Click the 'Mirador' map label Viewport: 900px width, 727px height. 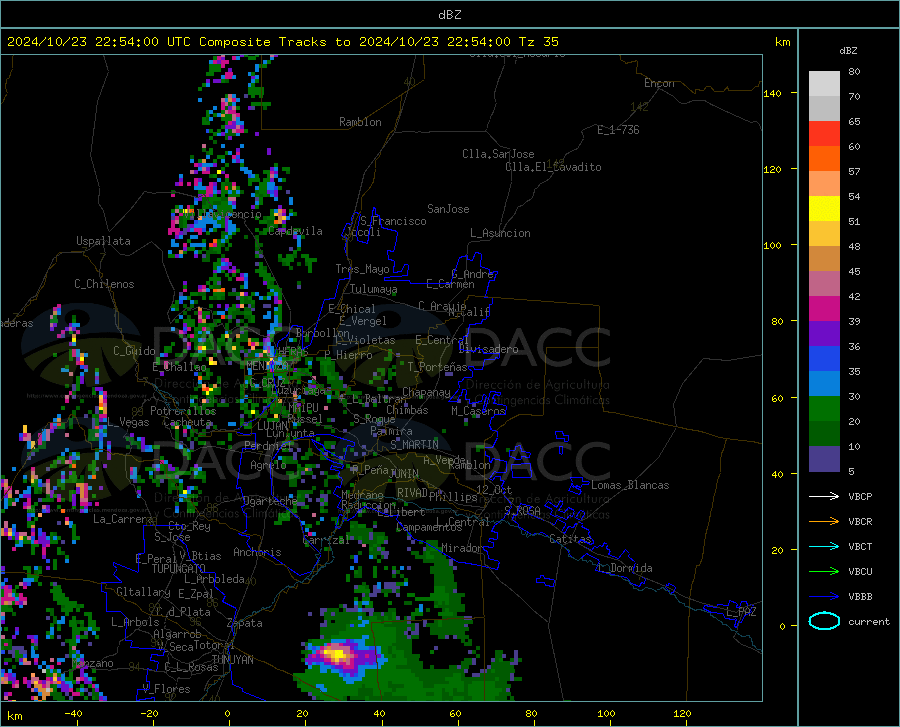pyautogui.click(x=462, y=548)
